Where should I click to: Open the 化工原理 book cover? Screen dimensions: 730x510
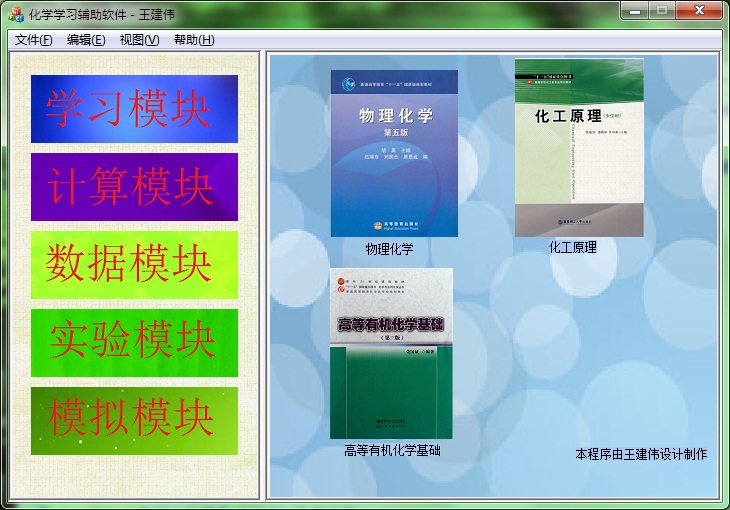click(579, 148)
